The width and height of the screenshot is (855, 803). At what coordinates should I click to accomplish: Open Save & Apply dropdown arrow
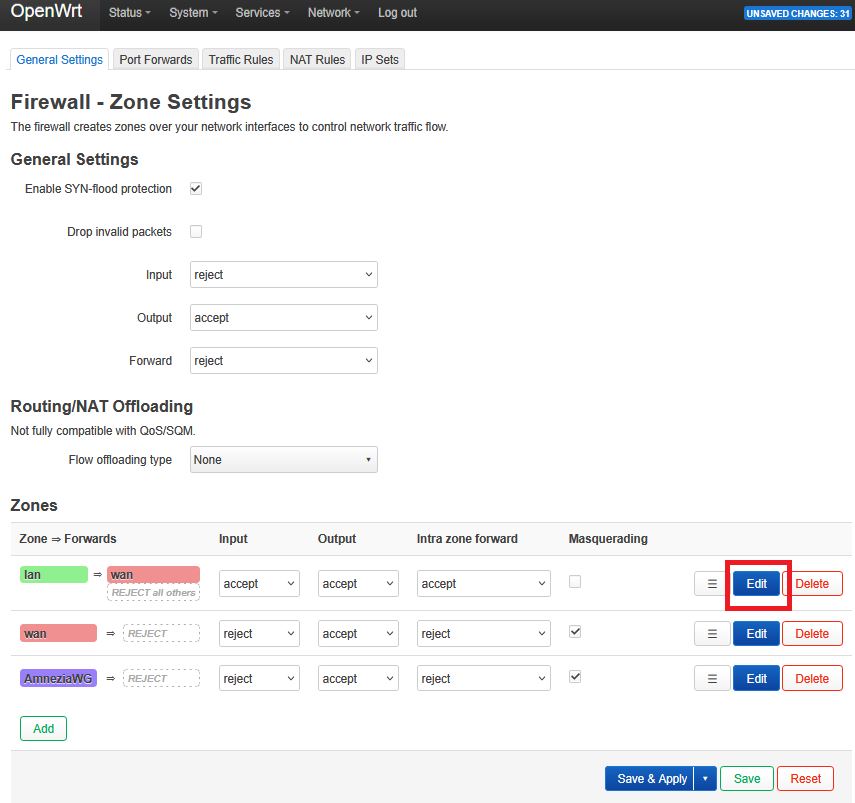click(705, 779)
